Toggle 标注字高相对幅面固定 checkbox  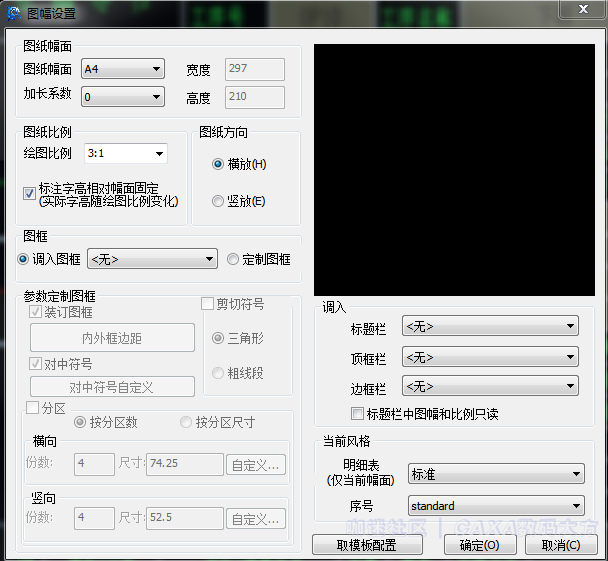click(x=29, y=193)
